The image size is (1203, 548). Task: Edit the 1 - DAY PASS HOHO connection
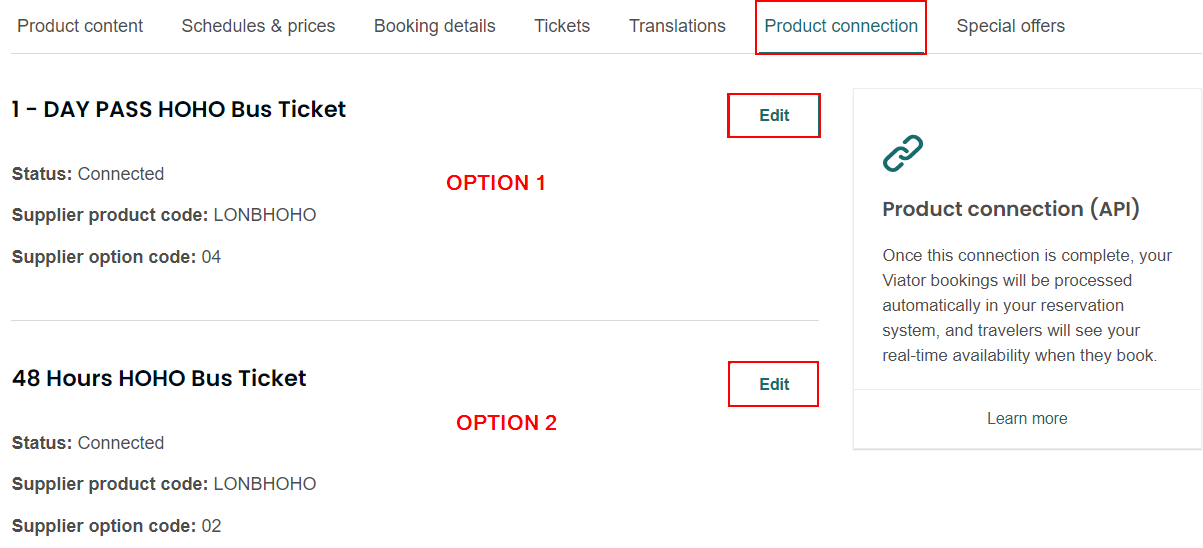point(774,115)
